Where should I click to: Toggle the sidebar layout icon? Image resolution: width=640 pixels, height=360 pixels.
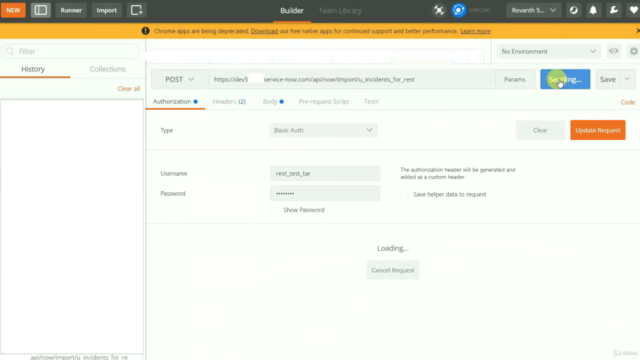click(40, 10)
